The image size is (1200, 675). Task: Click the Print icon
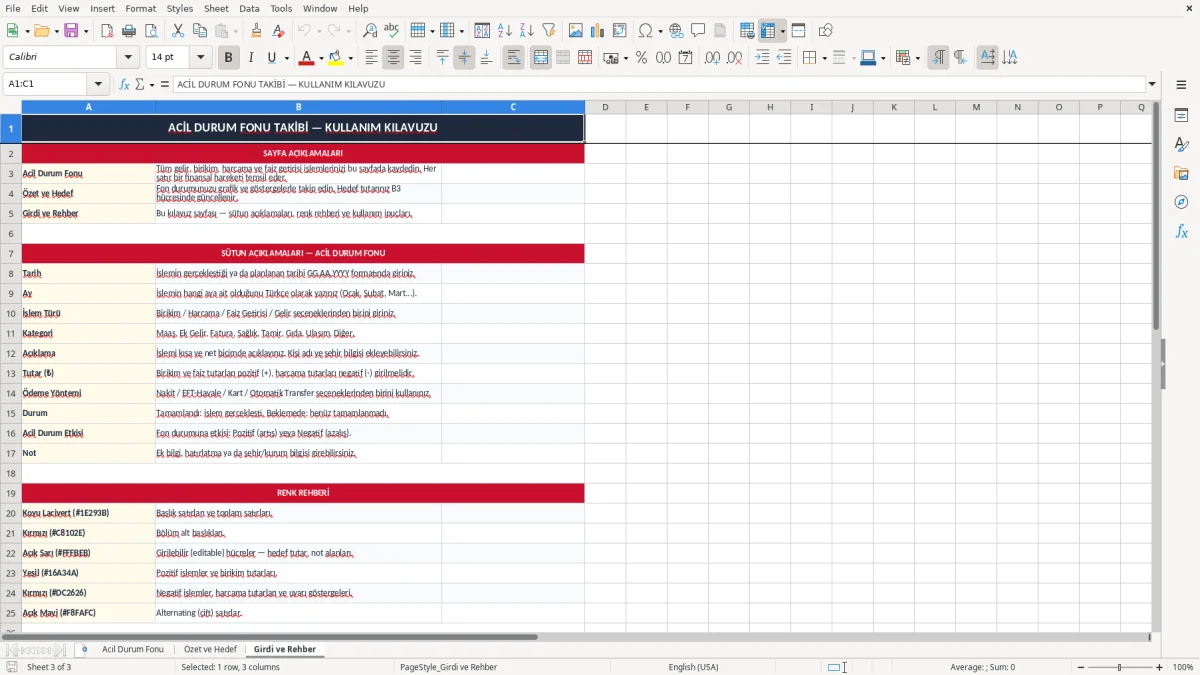pyautogui.click(x=129, y=31)
